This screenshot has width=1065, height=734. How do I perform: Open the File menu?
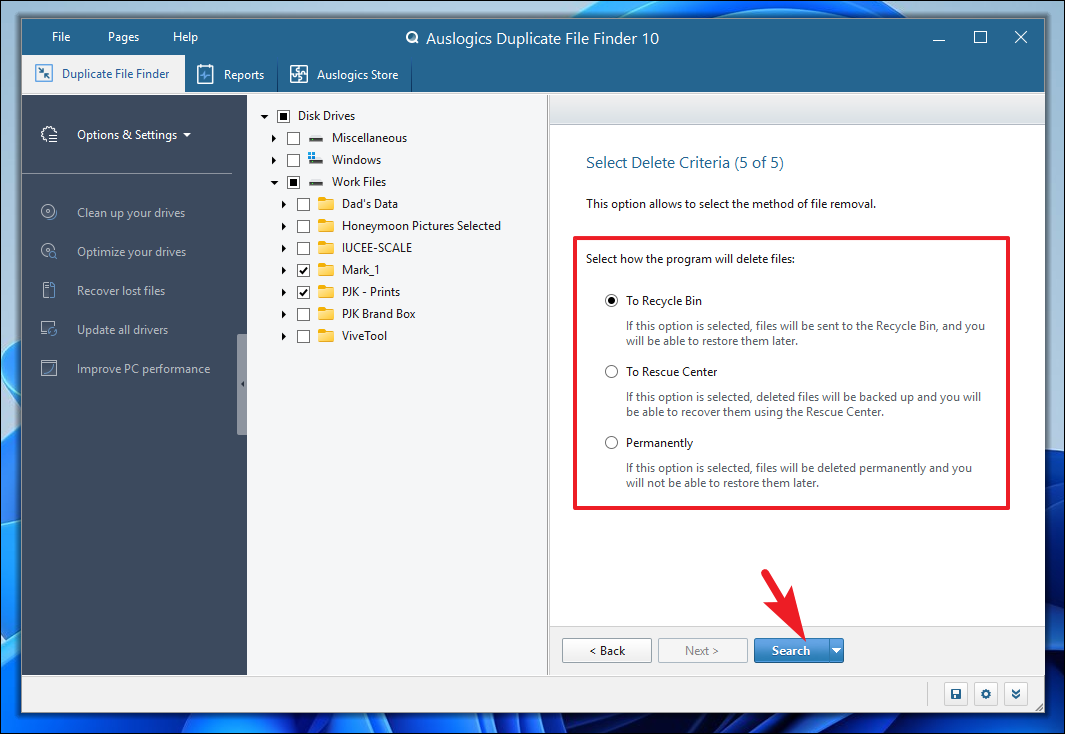[61, 37]
